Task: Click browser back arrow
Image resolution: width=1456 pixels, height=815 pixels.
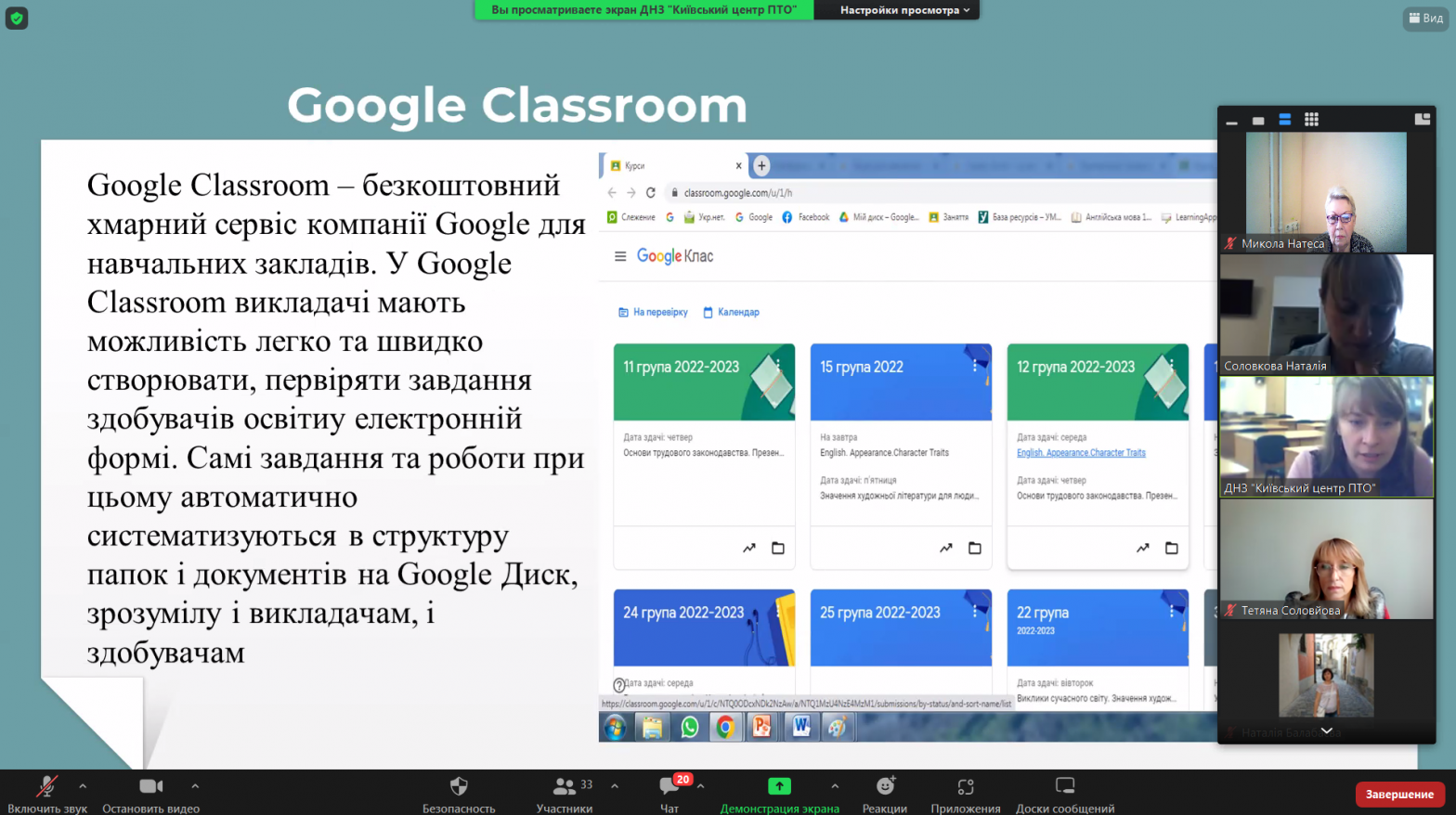Action: pos(612,193)
